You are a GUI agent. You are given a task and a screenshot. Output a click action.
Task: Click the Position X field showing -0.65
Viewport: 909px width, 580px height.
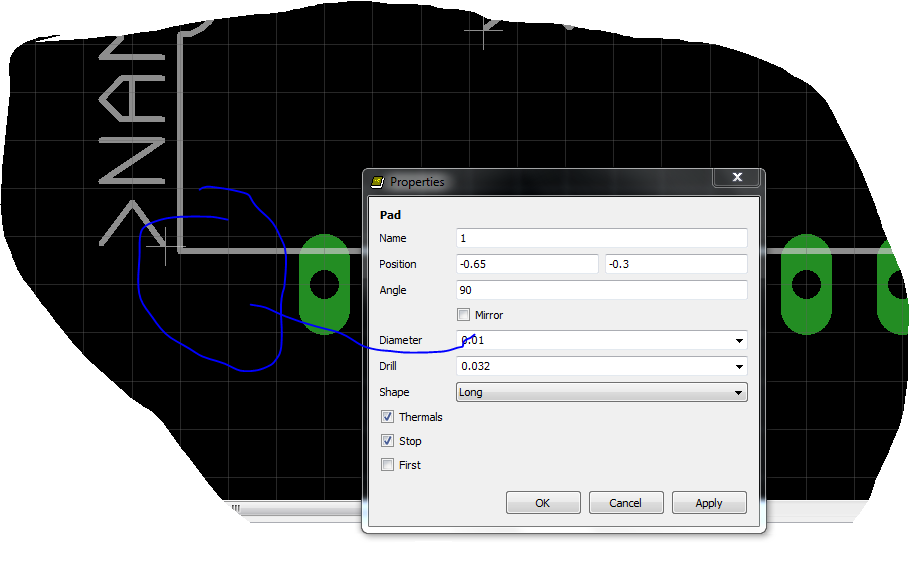(x=527, y=264)
